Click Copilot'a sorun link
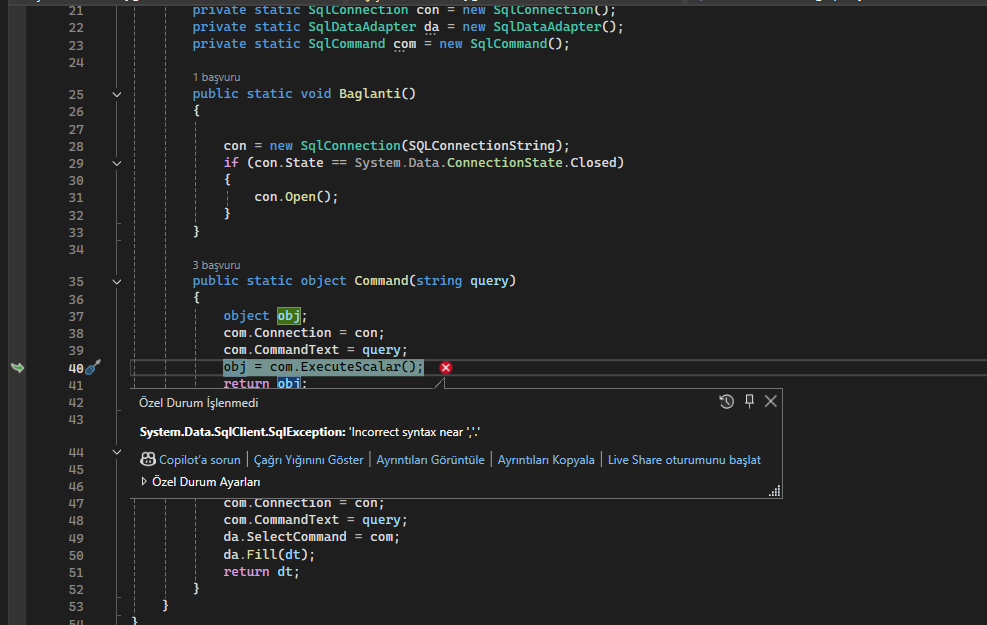The width and height of the screenshot is (987, 625). tap(200, 460)
